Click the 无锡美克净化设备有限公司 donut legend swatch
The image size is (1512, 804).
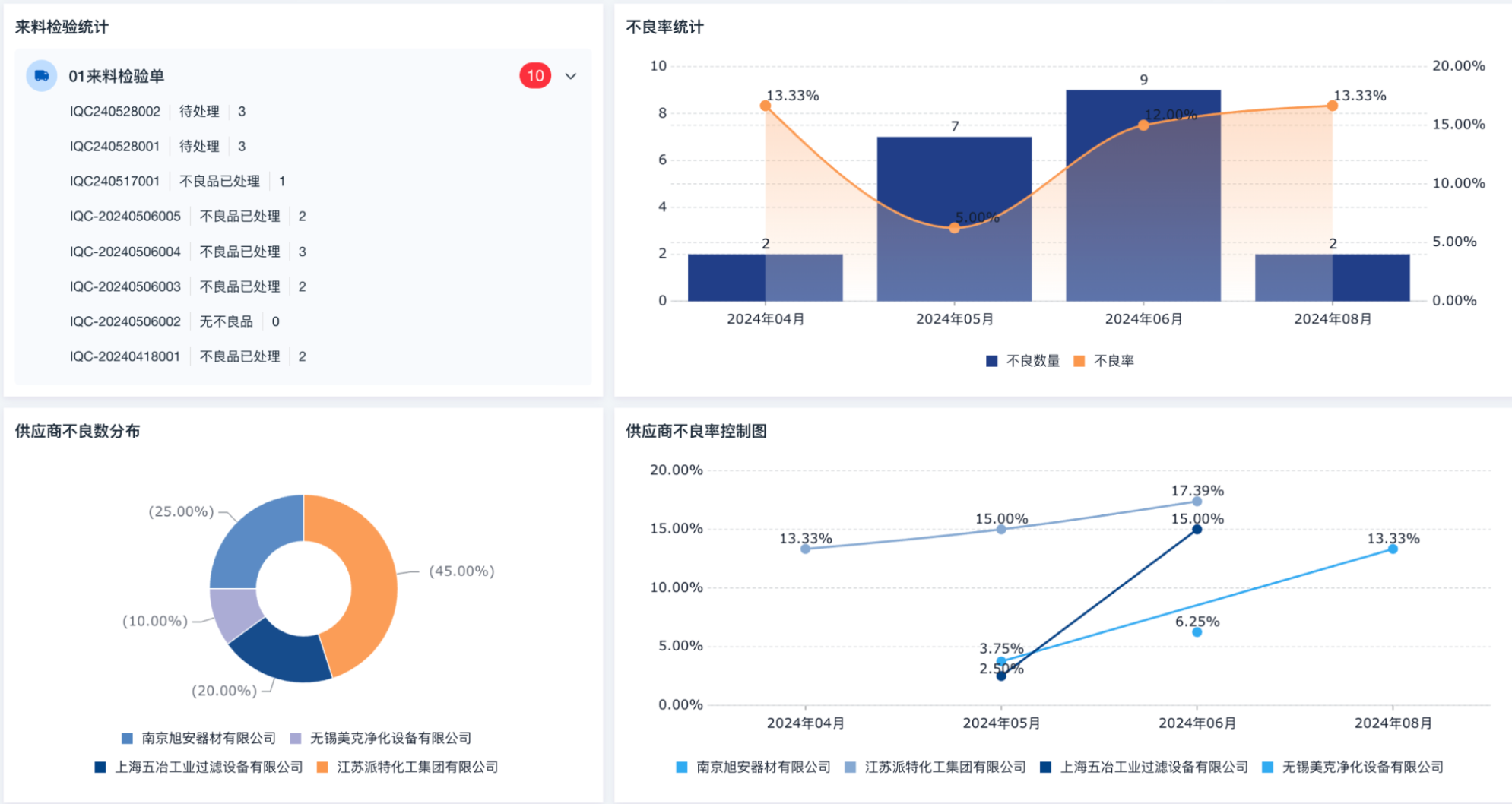(296, 738)
